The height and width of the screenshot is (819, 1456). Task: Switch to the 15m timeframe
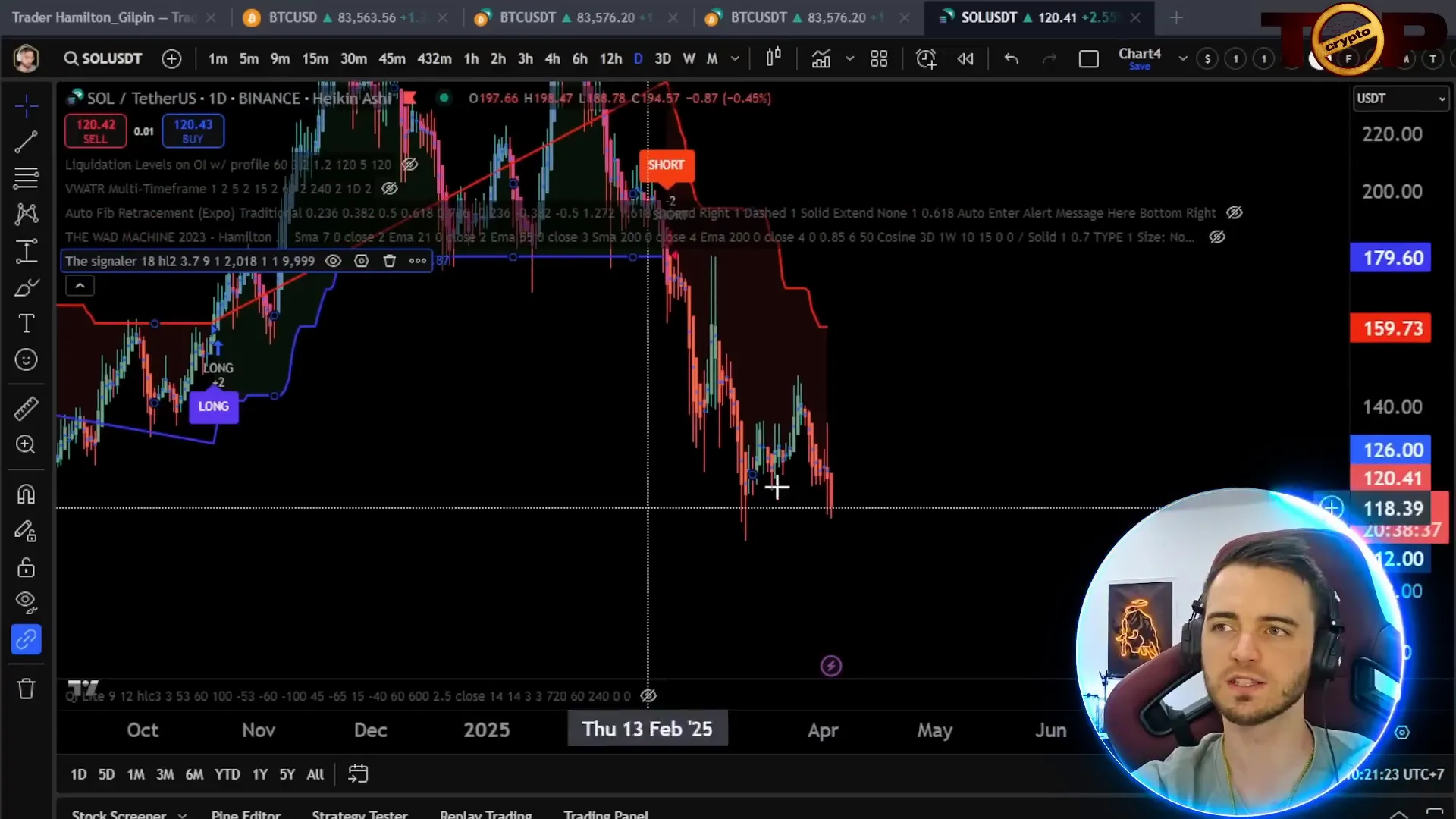tap(315, 58)
